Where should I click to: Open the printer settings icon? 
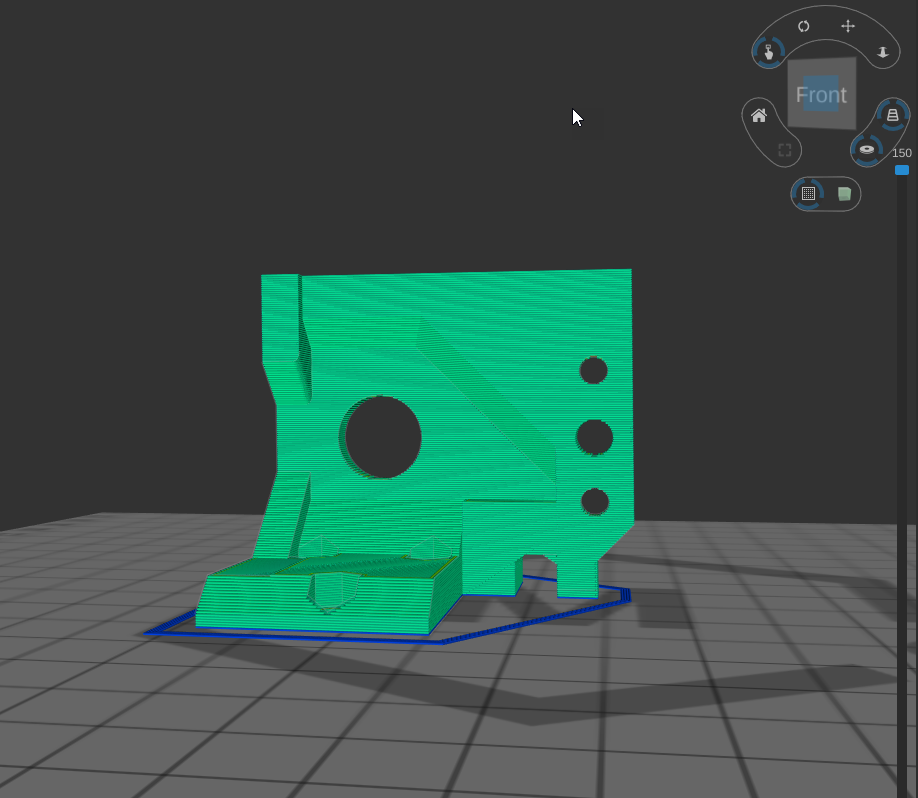[893, 116]
